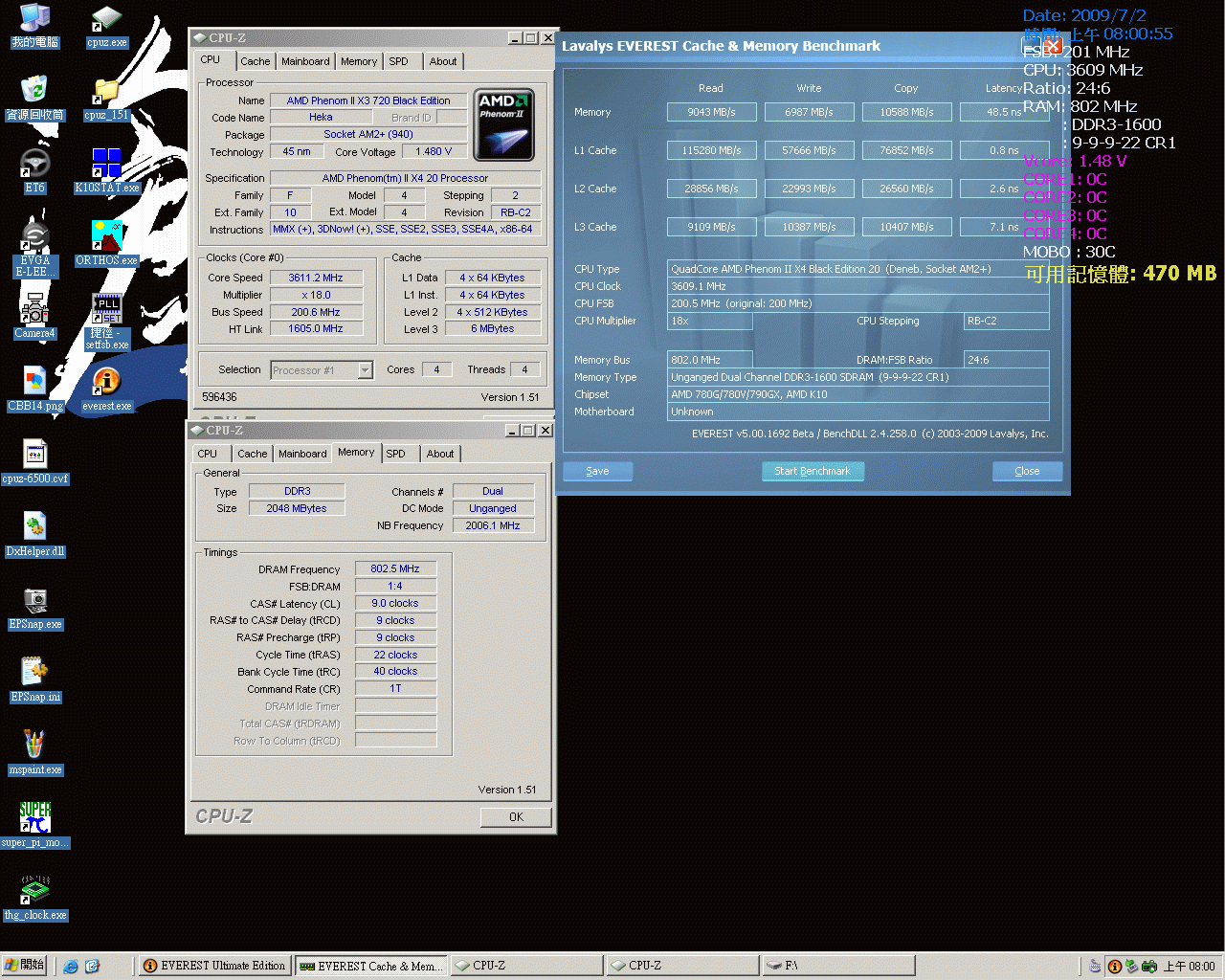Launch EVGA E-LEET desktop icon
The height and width of the screenshot is (980, 1225).
(x=35, y=249)
